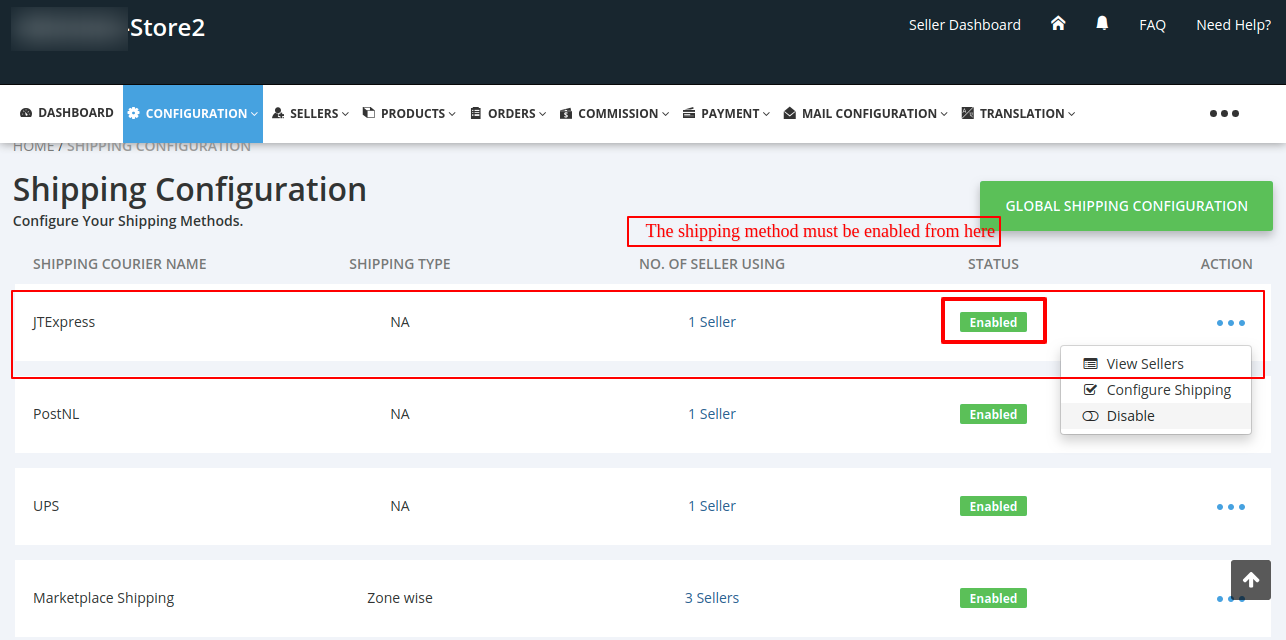Click HOME in the breadcrumb
This screenshot has width=1286, height=640.
click(33, 146)
